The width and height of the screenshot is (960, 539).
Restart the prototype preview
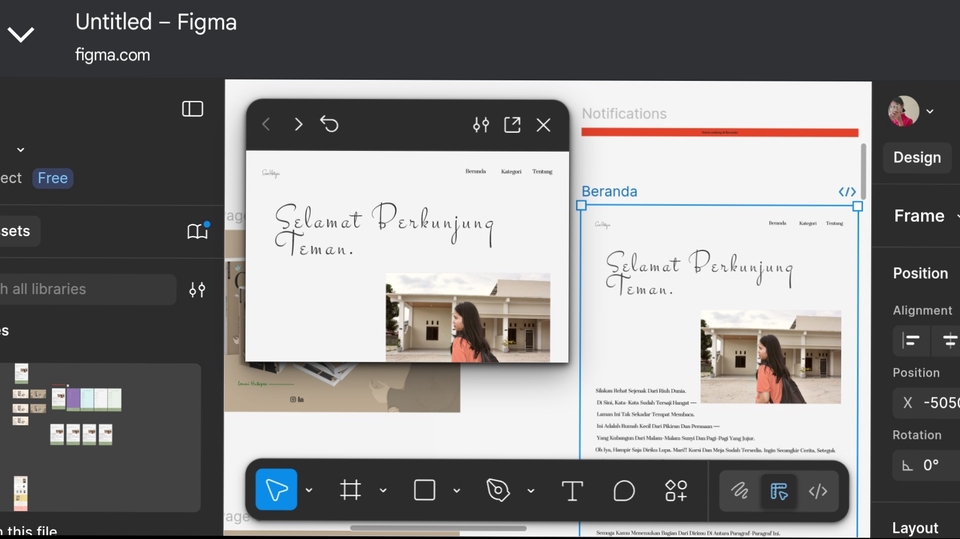[330, 124]
